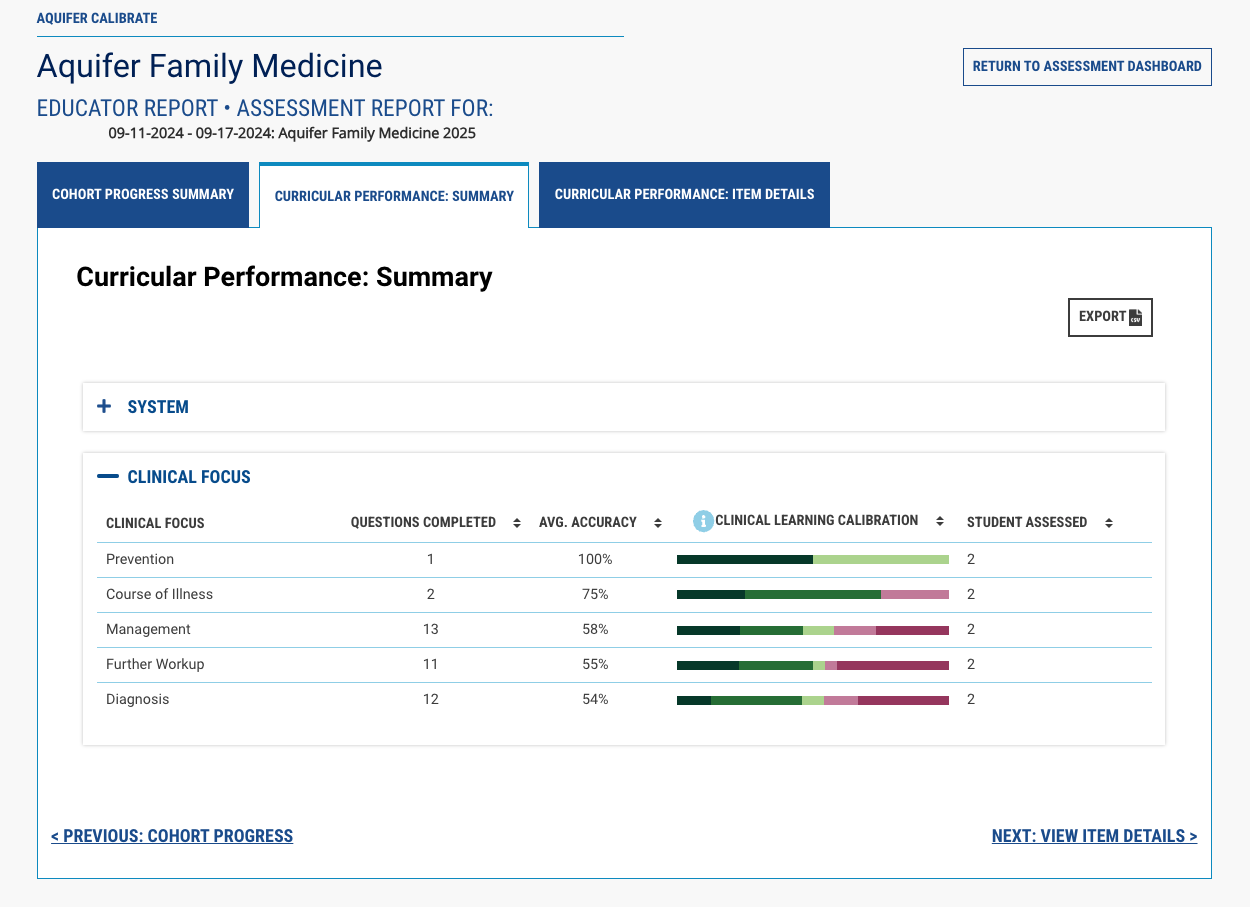Screen dimensions: 1250x907
Task: Select Curricular Performance: Summary tab
Action: click(394, 196)
